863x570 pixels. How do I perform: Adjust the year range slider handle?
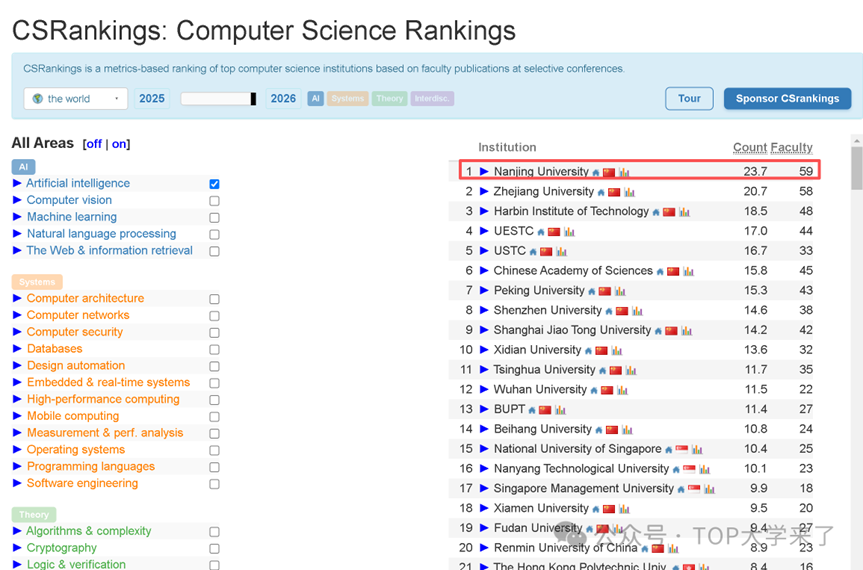point(253,98)
